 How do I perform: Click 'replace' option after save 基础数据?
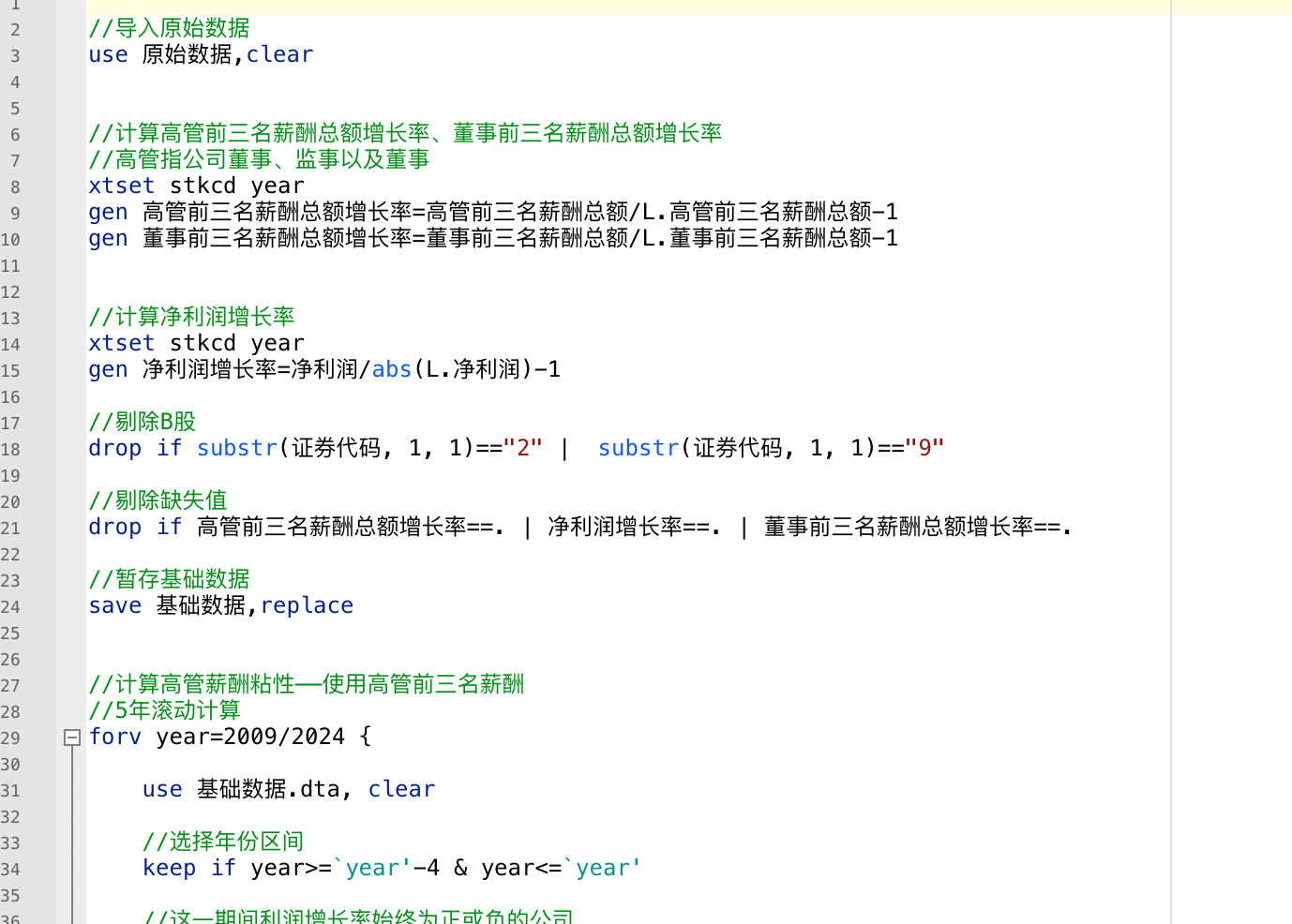(307, 606)
